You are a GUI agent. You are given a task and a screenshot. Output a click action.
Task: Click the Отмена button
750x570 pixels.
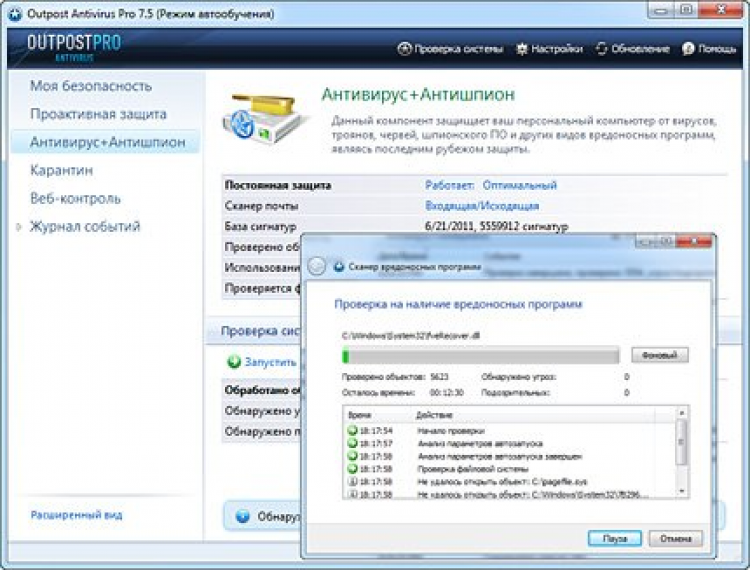[675, 538]
